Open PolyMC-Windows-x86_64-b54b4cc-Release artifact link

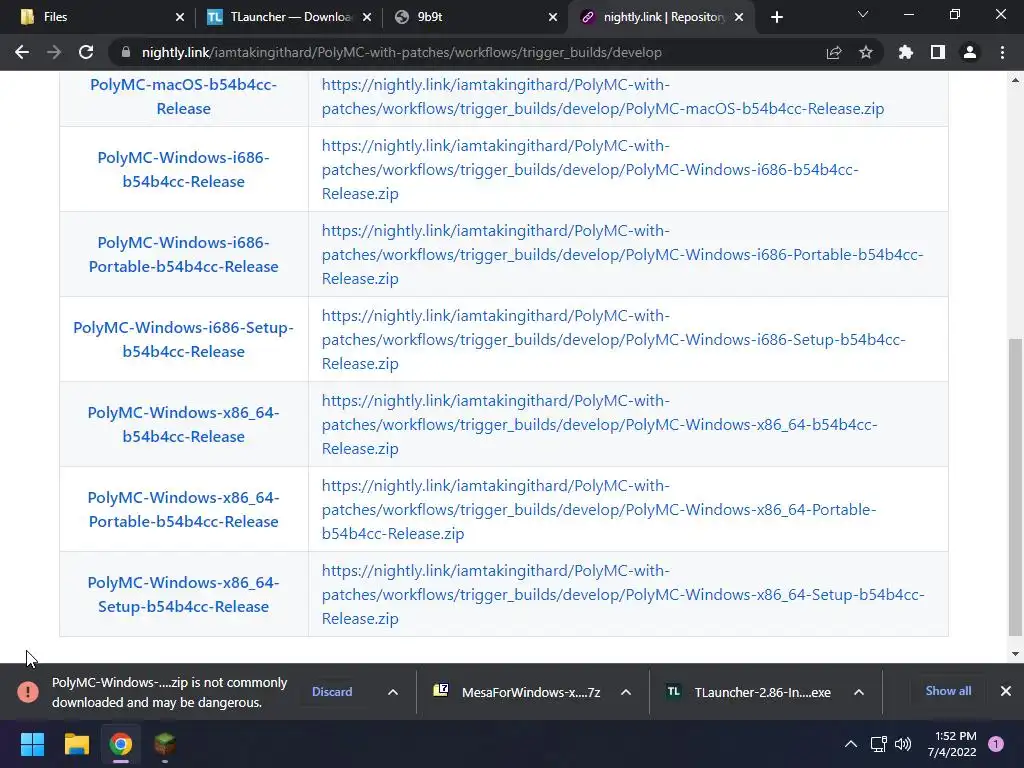click(184, 424)
